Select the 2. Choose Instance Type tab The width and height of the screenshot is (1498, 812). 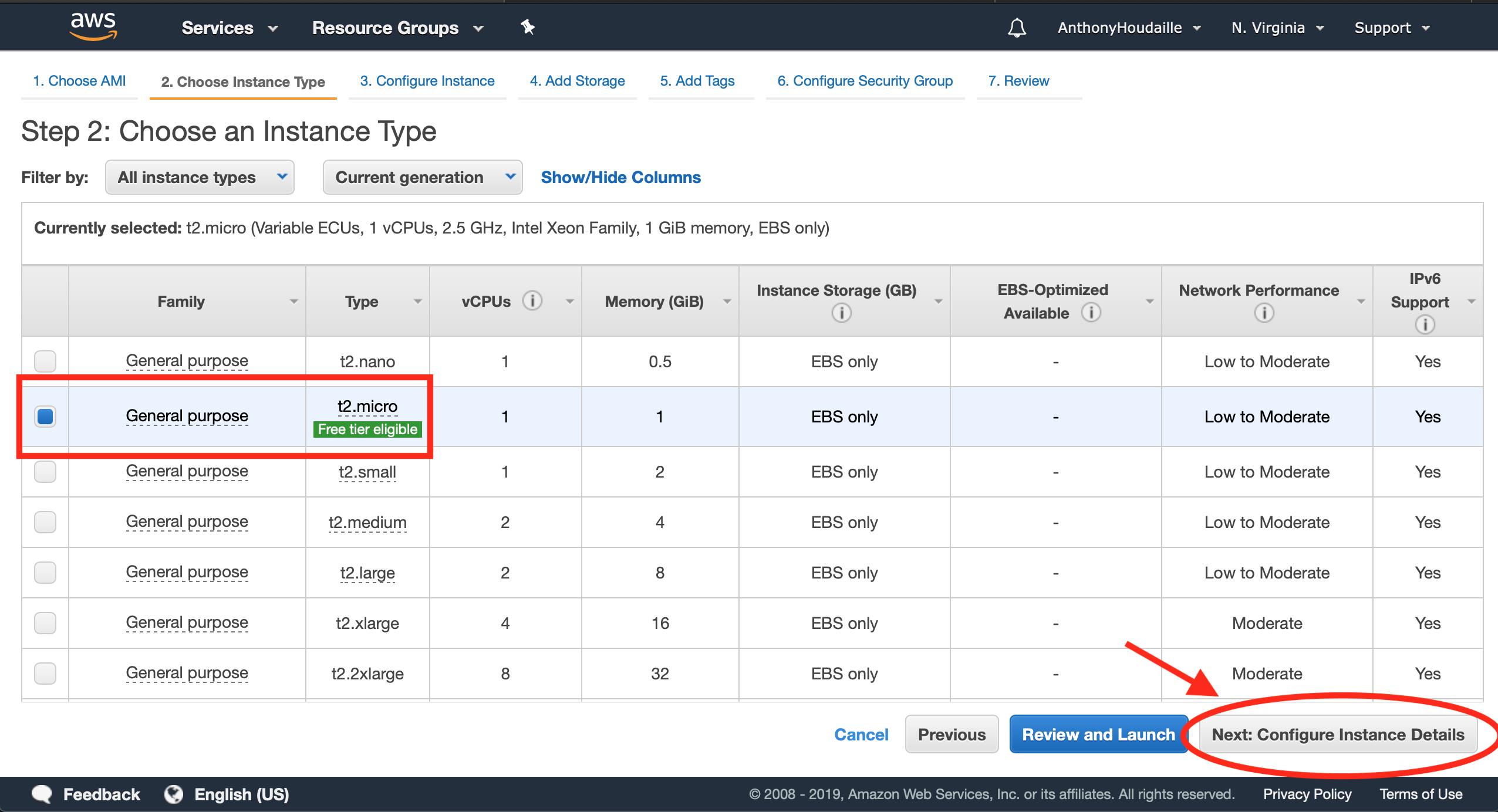pyautogui.click(x=243, y=82)
